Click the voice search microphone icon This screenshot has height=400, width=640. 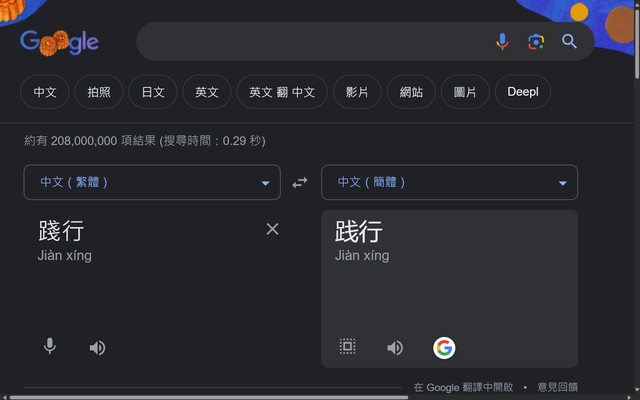pyautogui.click(x=503, y=41)
